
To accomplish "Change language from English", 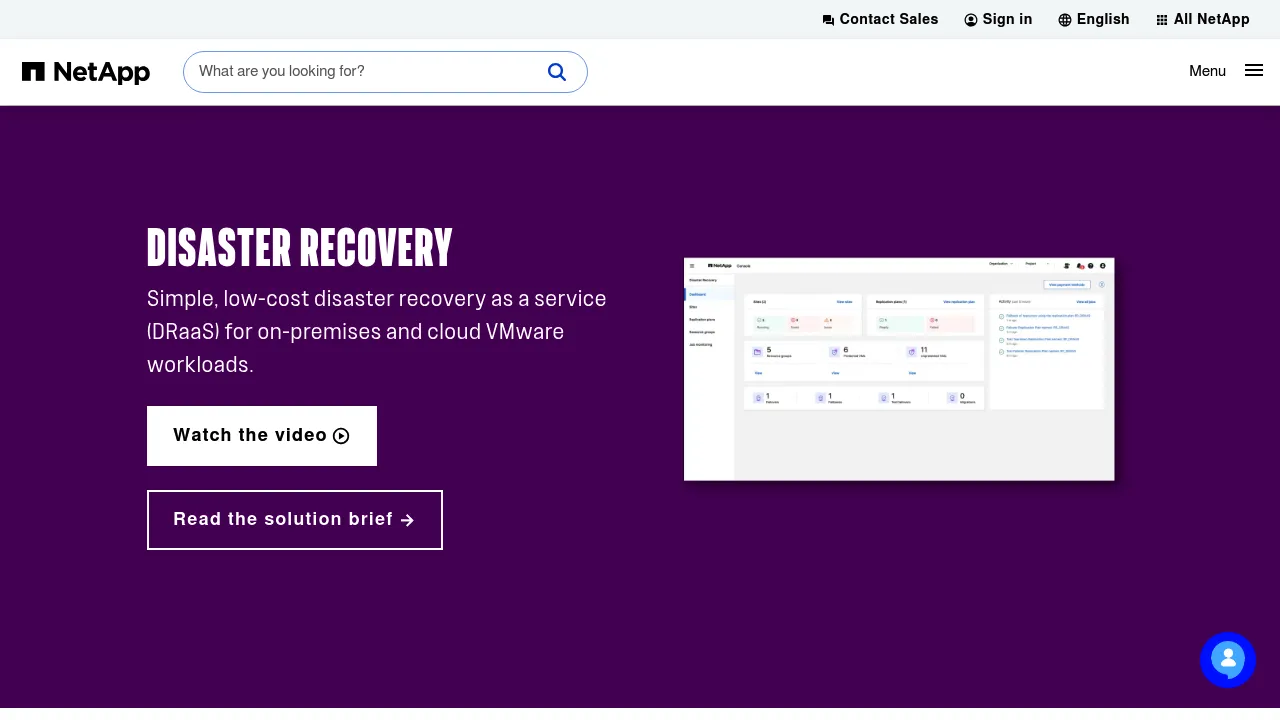I will click(1094, 19).
